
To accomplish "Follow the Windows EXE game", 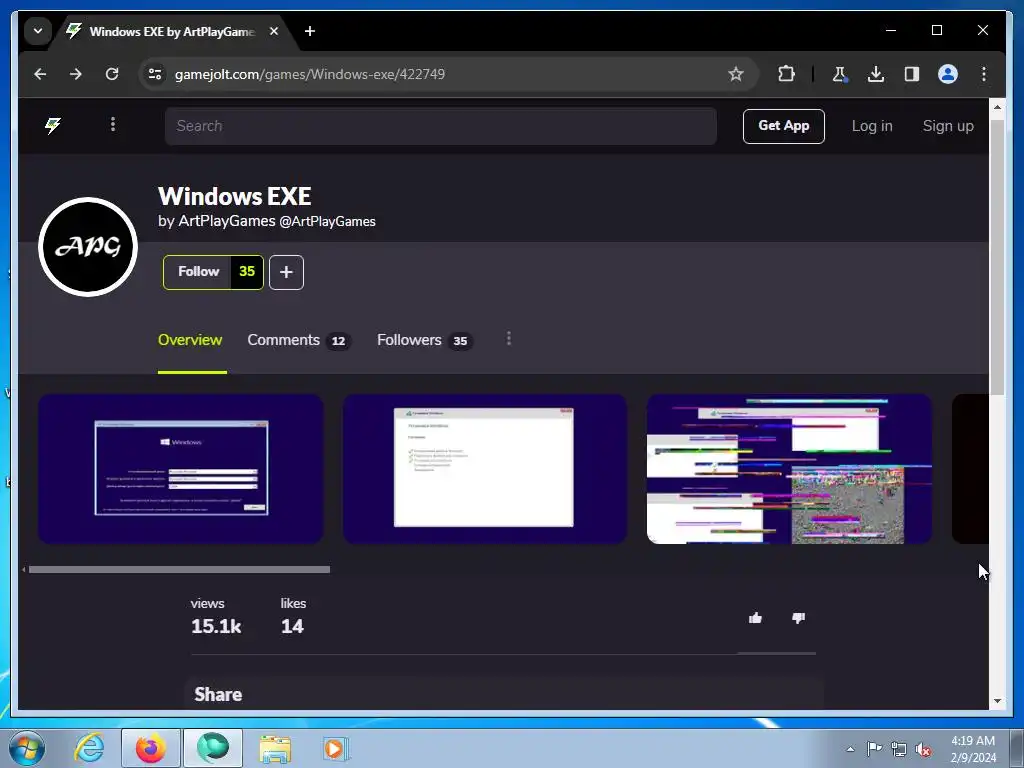I will click(198, 272).
